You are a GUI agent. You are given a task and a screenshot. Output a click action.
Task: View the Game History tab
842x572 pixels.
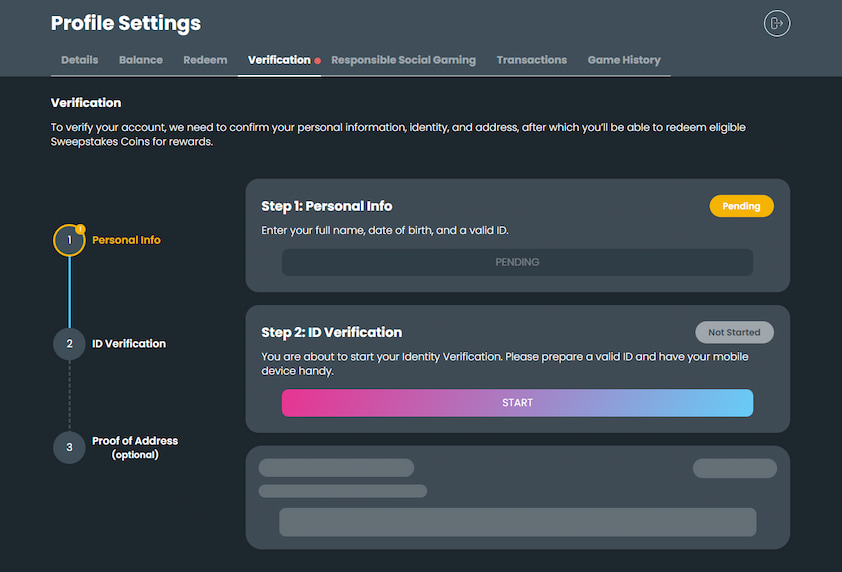pos(624,60)
